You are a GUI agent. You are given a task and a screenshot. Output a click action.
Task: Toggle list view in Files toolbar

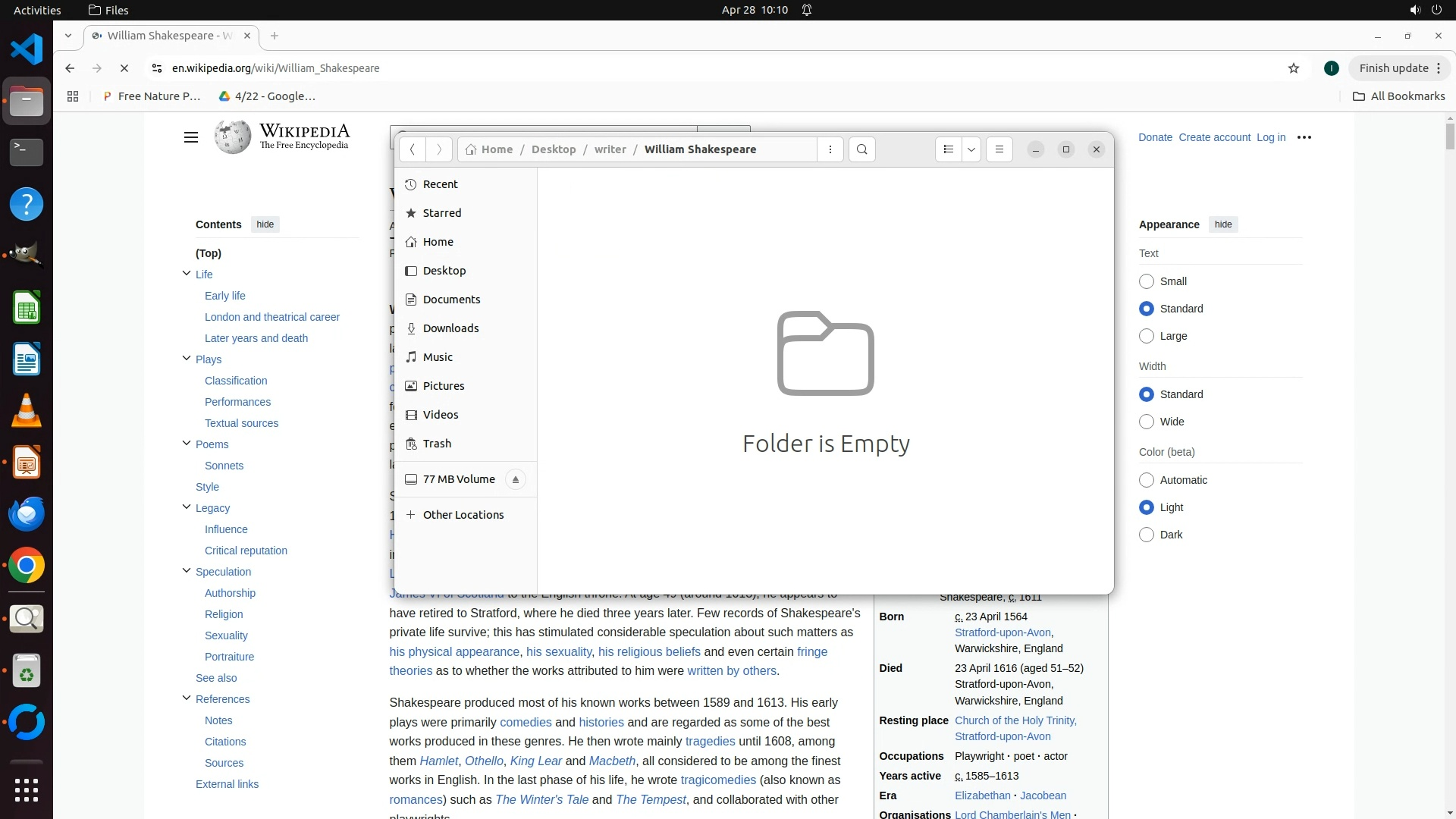pos(948,149)
